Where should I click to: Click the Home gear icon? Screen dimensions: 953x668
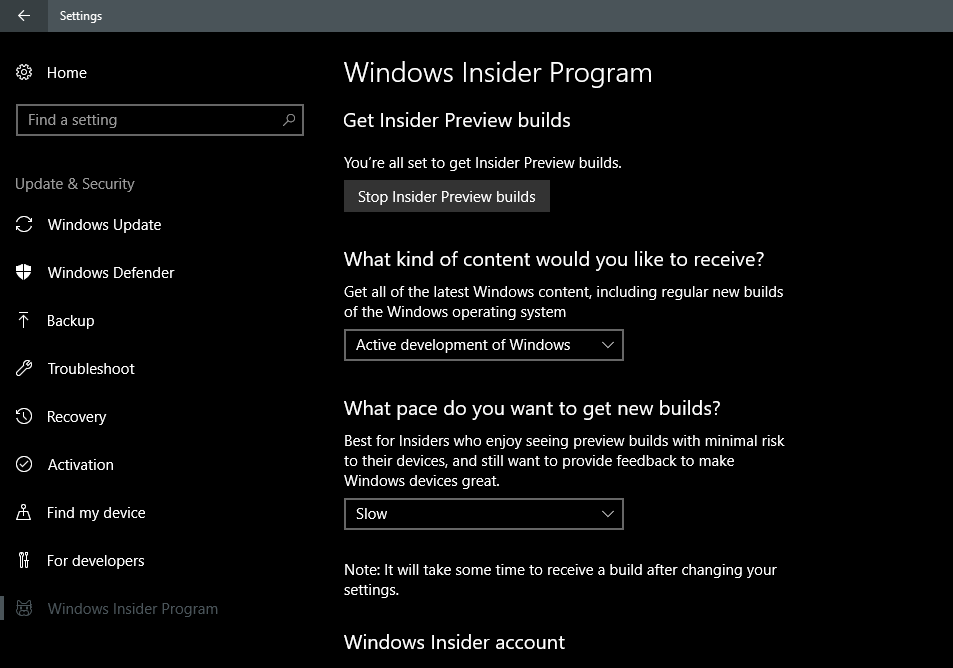(x=24, y=72)
